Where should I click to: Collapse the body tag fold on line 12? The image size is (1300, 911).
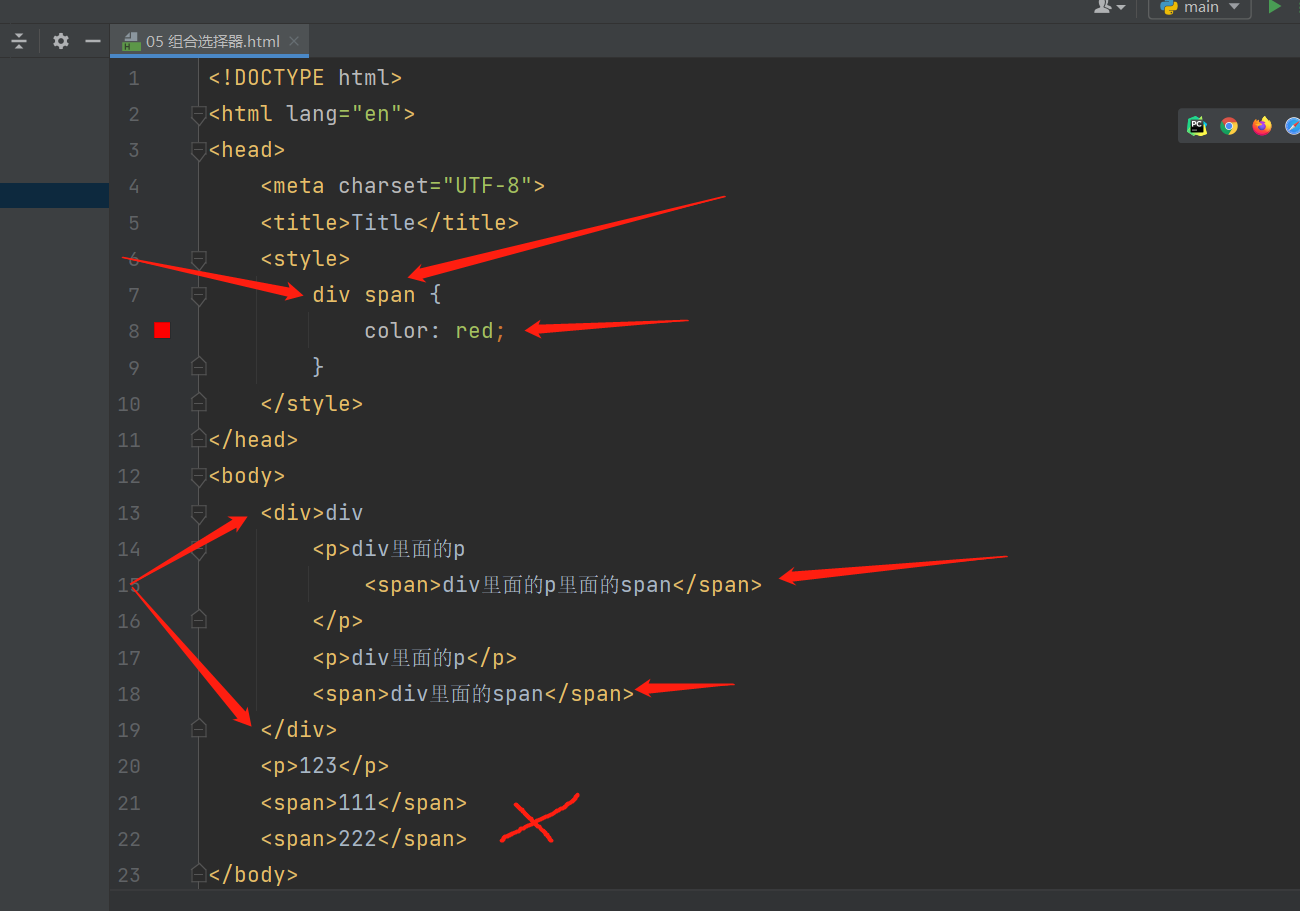pyautogui.click(x=198, y=476)
